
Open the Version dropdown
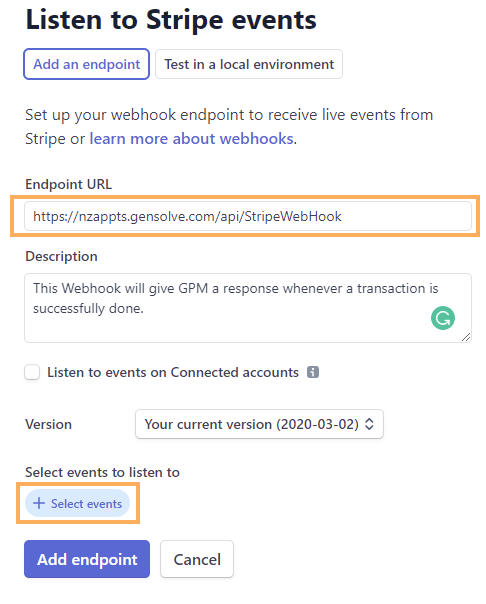259,424
